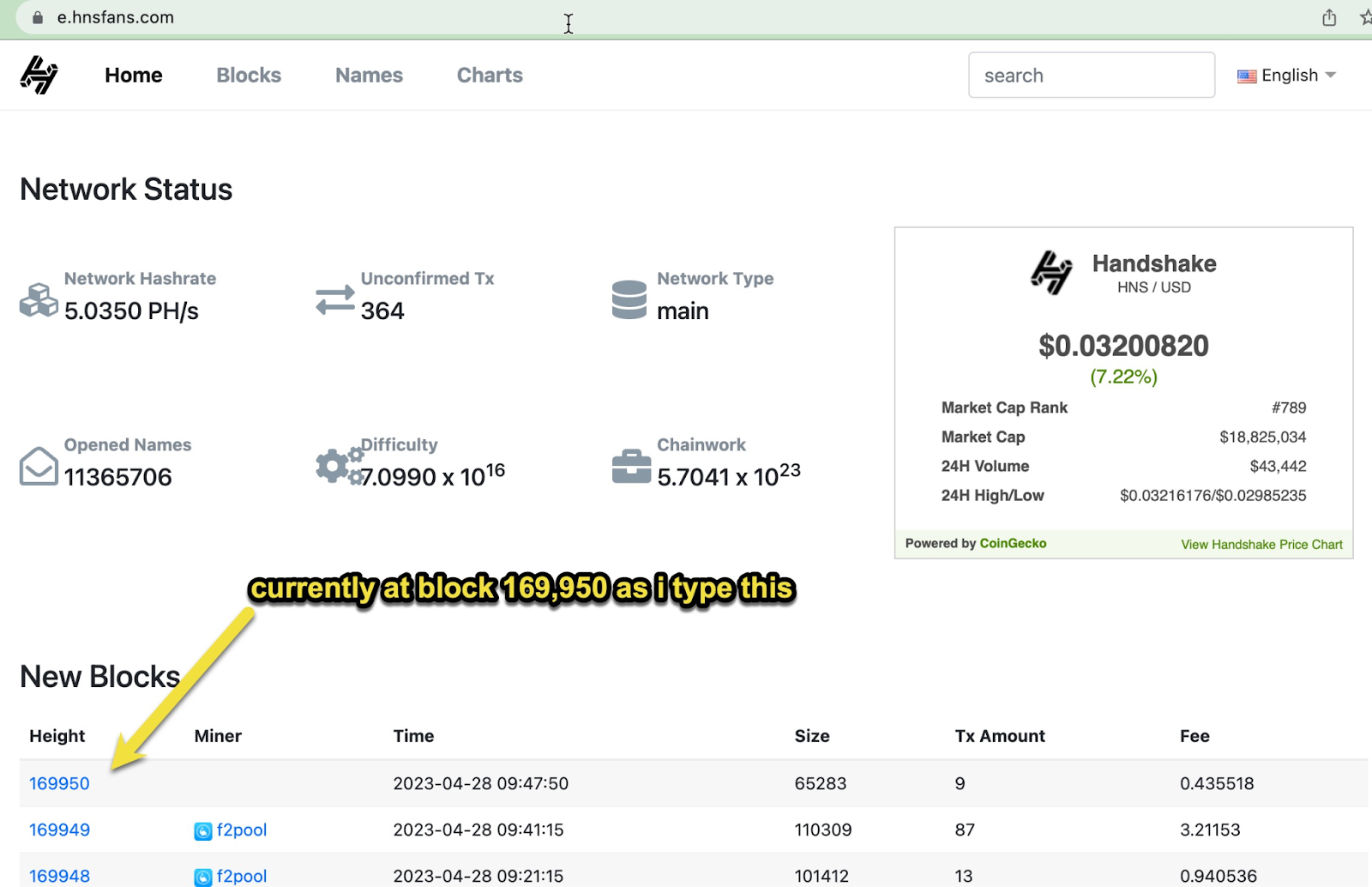Image resolution: width=1372 pixels, height=887 pixels.
Task: Click the f2pool icon for block 169949
Action: (x=203, y=830)
